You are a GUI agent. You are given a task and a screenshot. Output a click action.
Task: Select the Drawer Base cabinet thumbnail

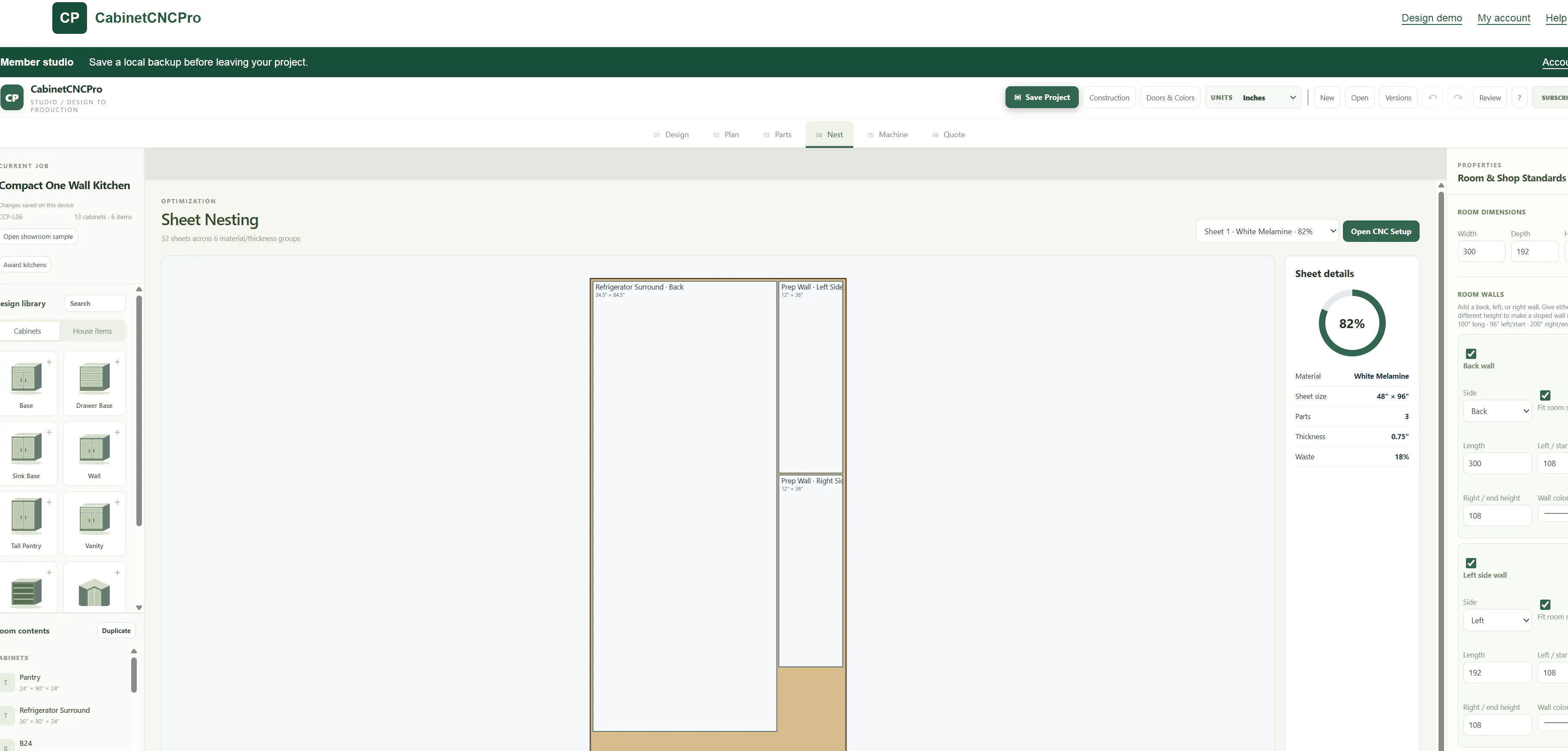click(x=94, y=379)
